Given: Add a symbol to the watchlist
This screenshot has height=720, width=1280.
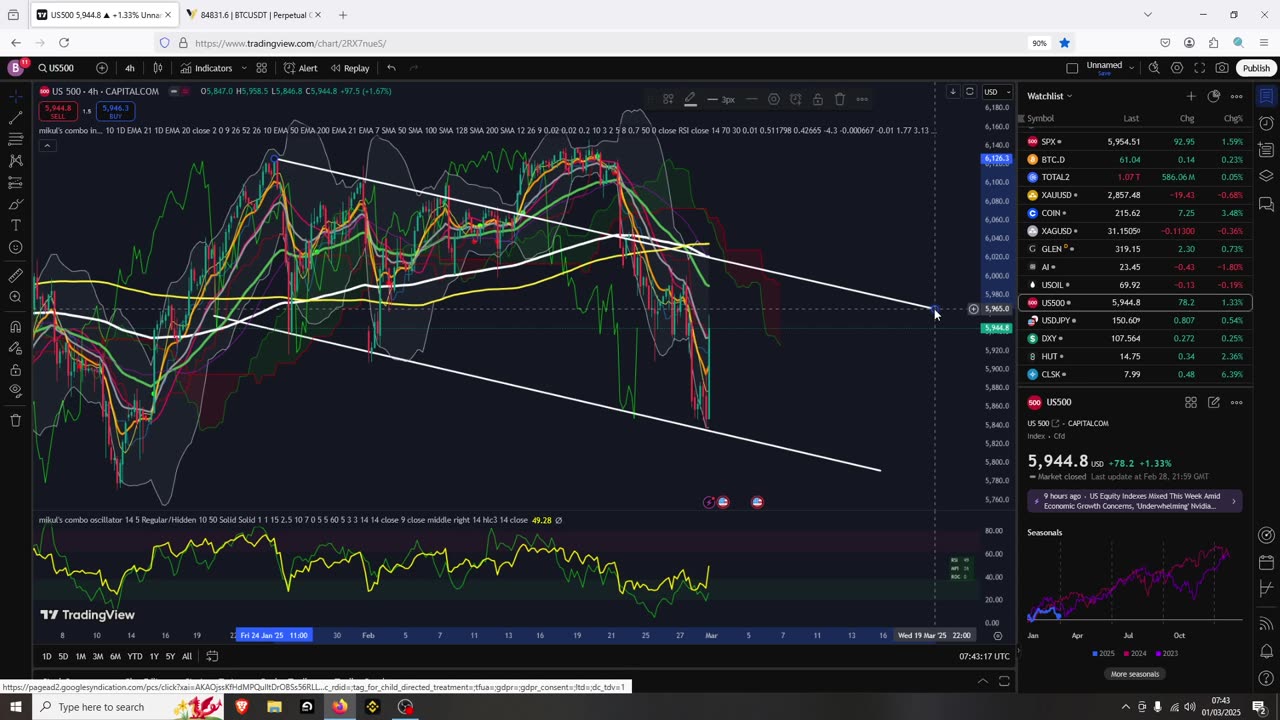Looking at the screenshot, I should pos(1190,96).
